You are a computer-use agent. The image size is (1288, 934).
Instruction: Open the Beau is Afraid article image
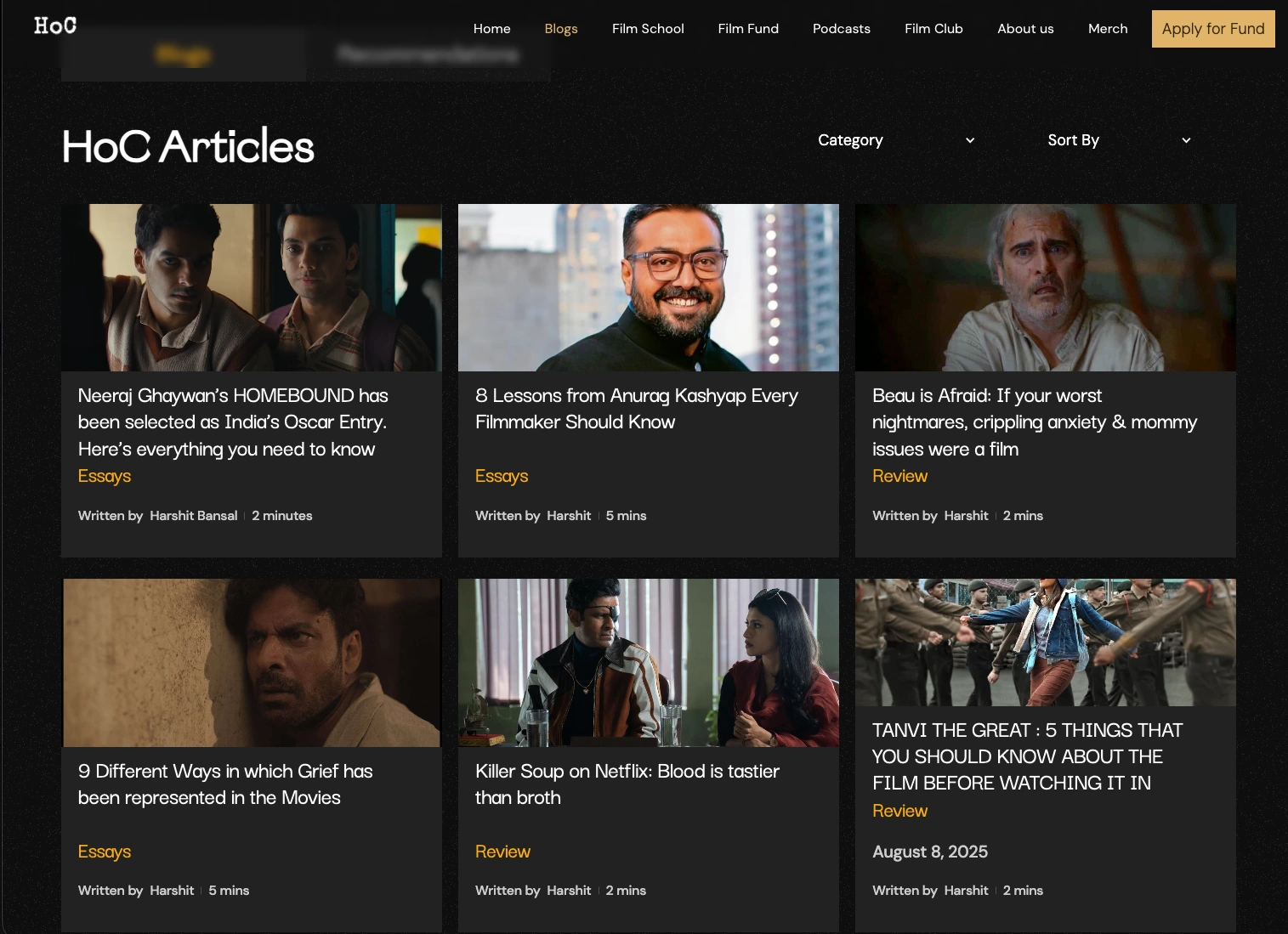pos(1045,287)
